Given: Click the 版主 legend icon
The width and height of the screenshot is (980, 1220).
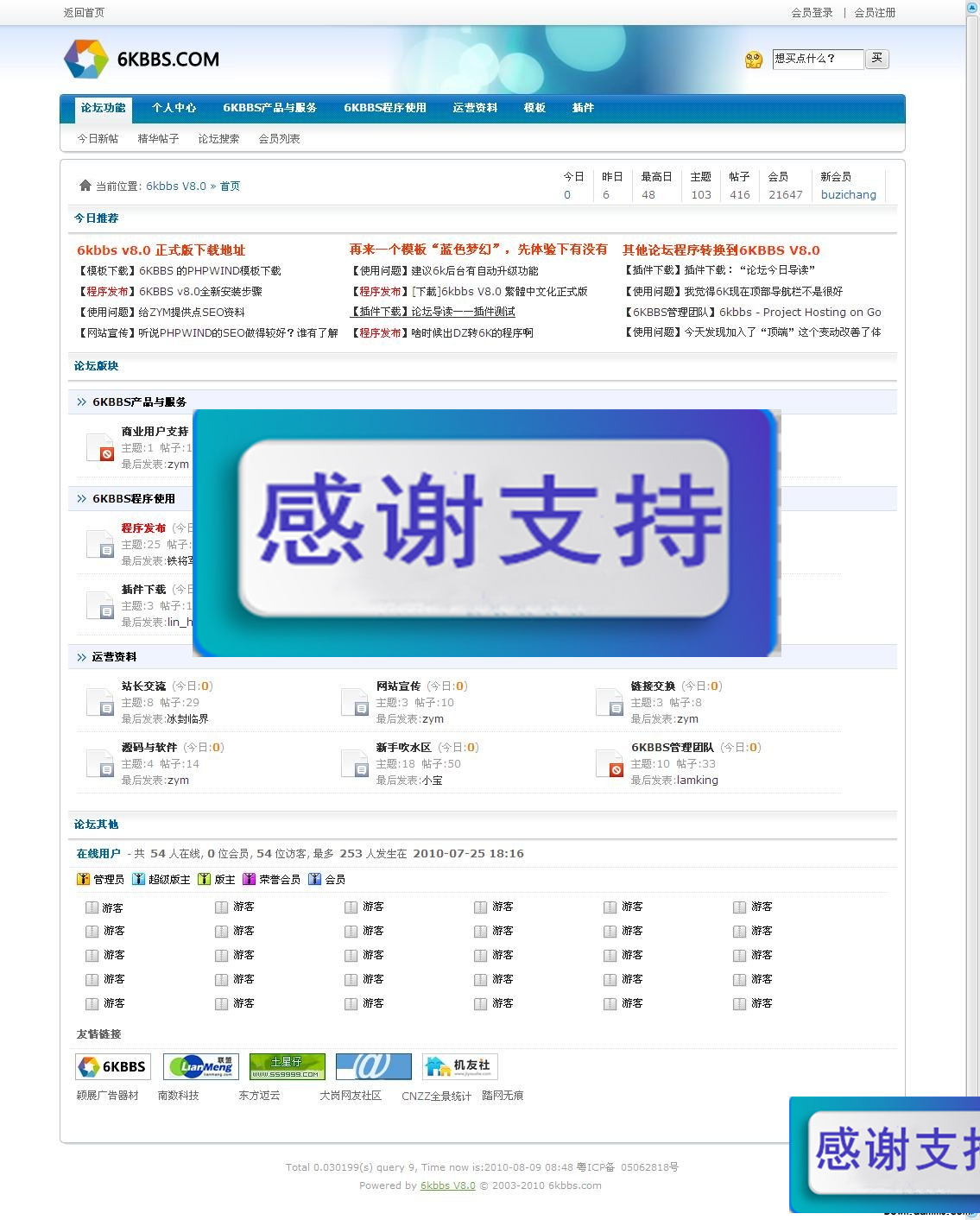Looking at the screenshot, I should (x=204, y=879).
